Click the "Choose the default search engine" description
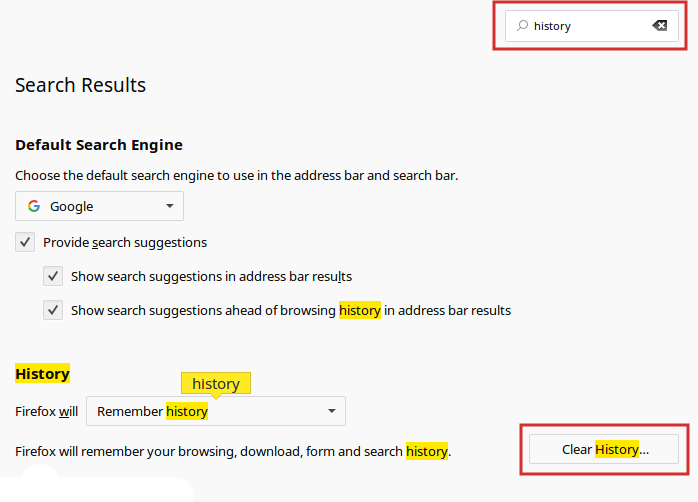Image resolution: width=698 pixels, height=502 pixels. pos(236,175)
